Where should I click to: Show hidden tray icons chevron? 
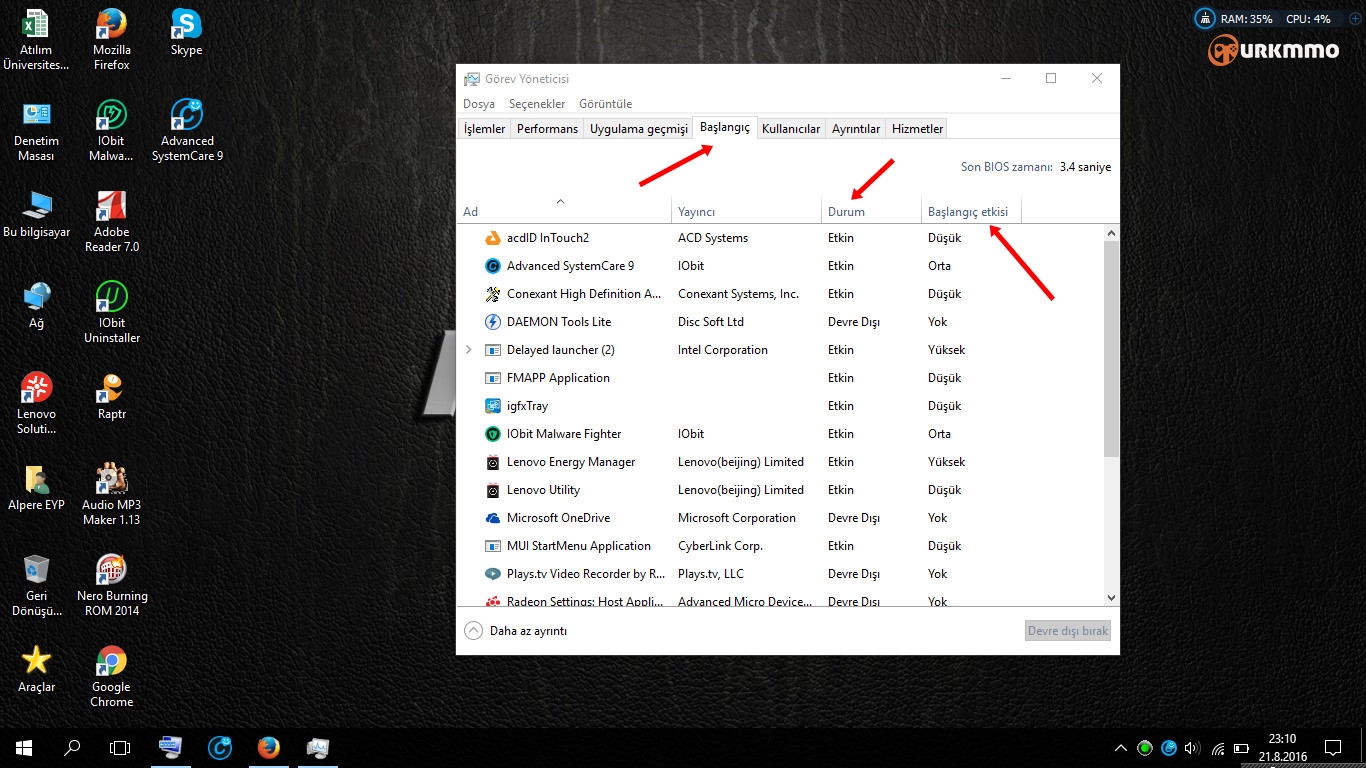point(1121,748)
